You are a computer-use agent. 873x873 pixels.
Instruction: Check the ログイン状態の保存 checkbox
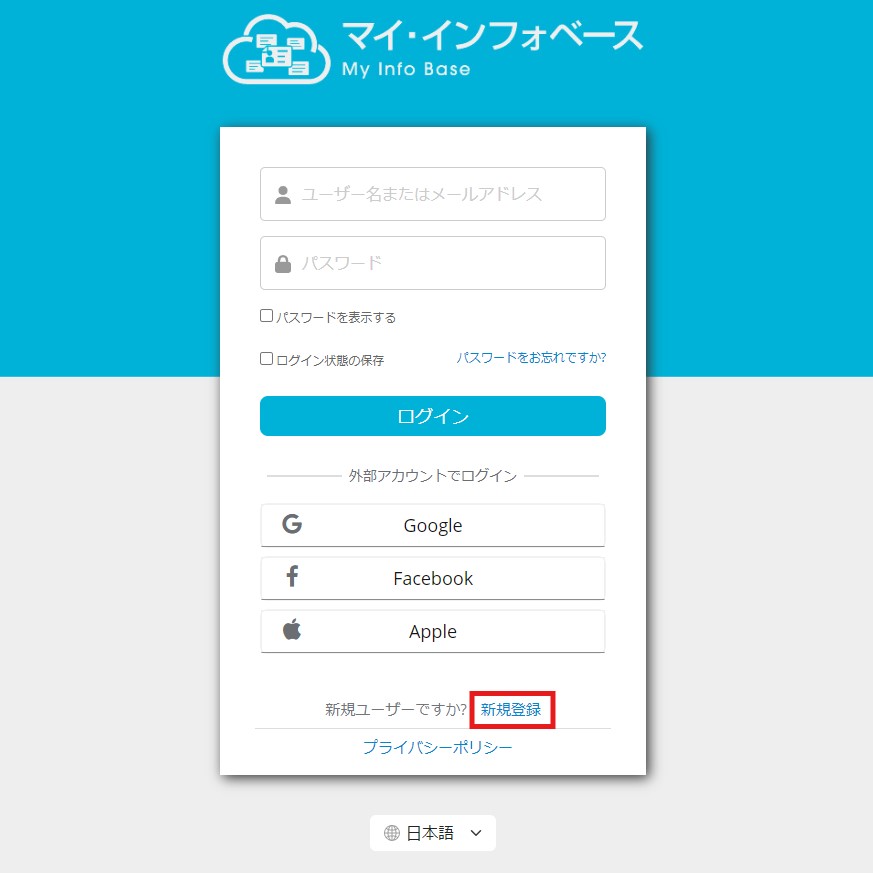click(266, 359)
